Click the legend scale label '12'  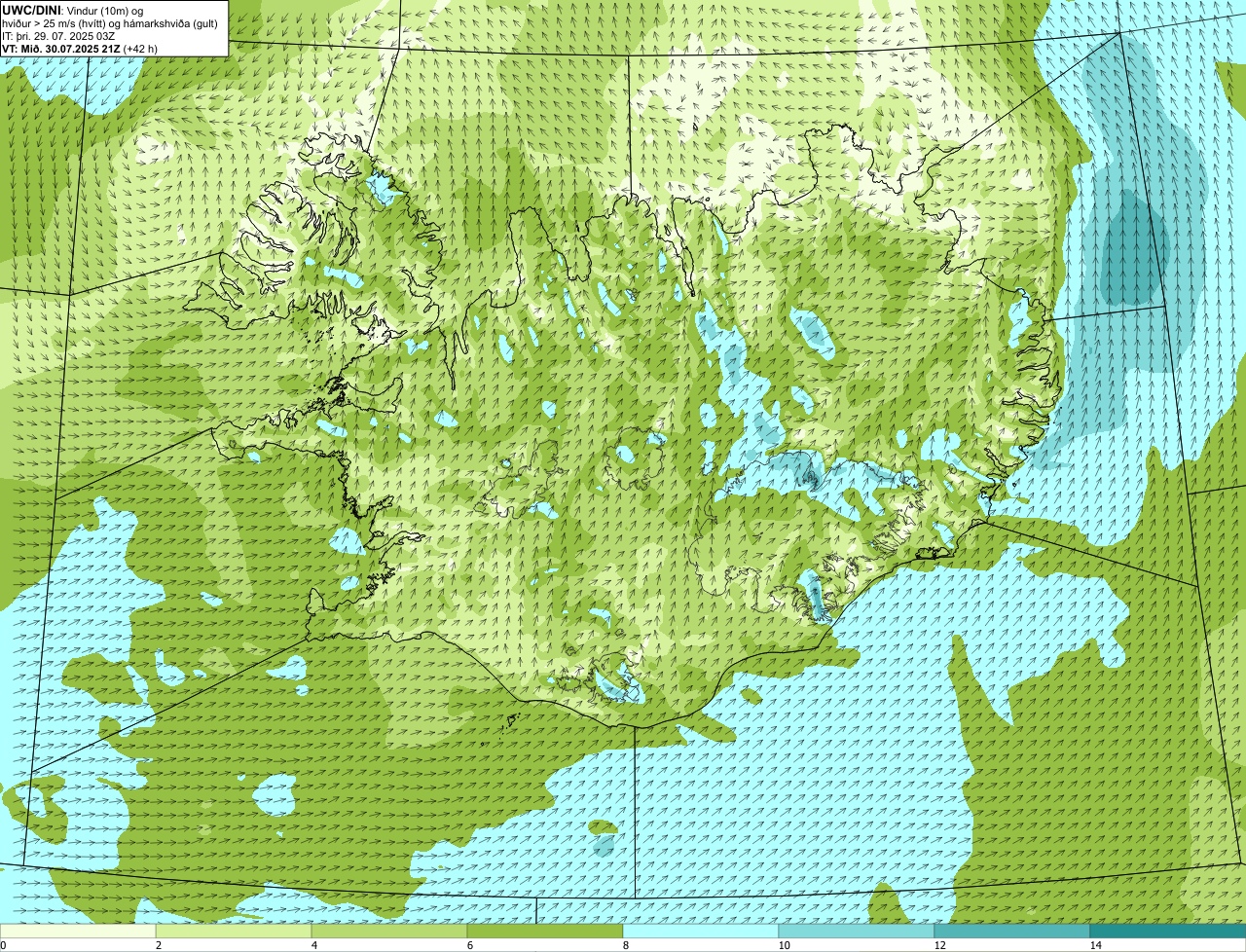coord(939,945)
